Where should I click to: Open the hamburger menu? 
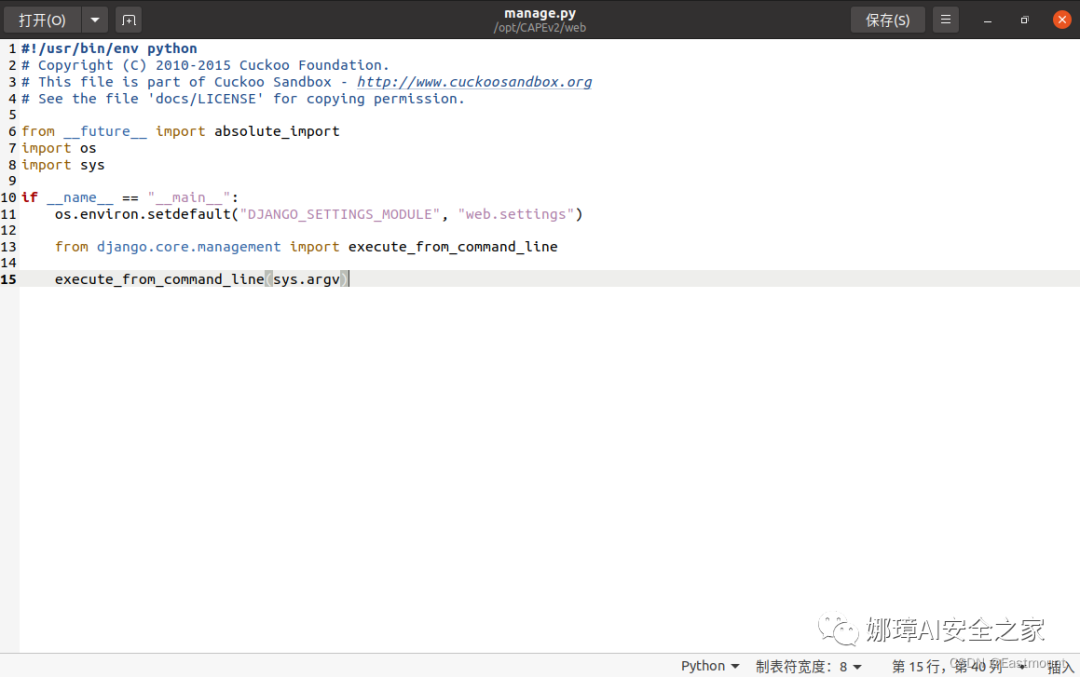pos(946,20)
